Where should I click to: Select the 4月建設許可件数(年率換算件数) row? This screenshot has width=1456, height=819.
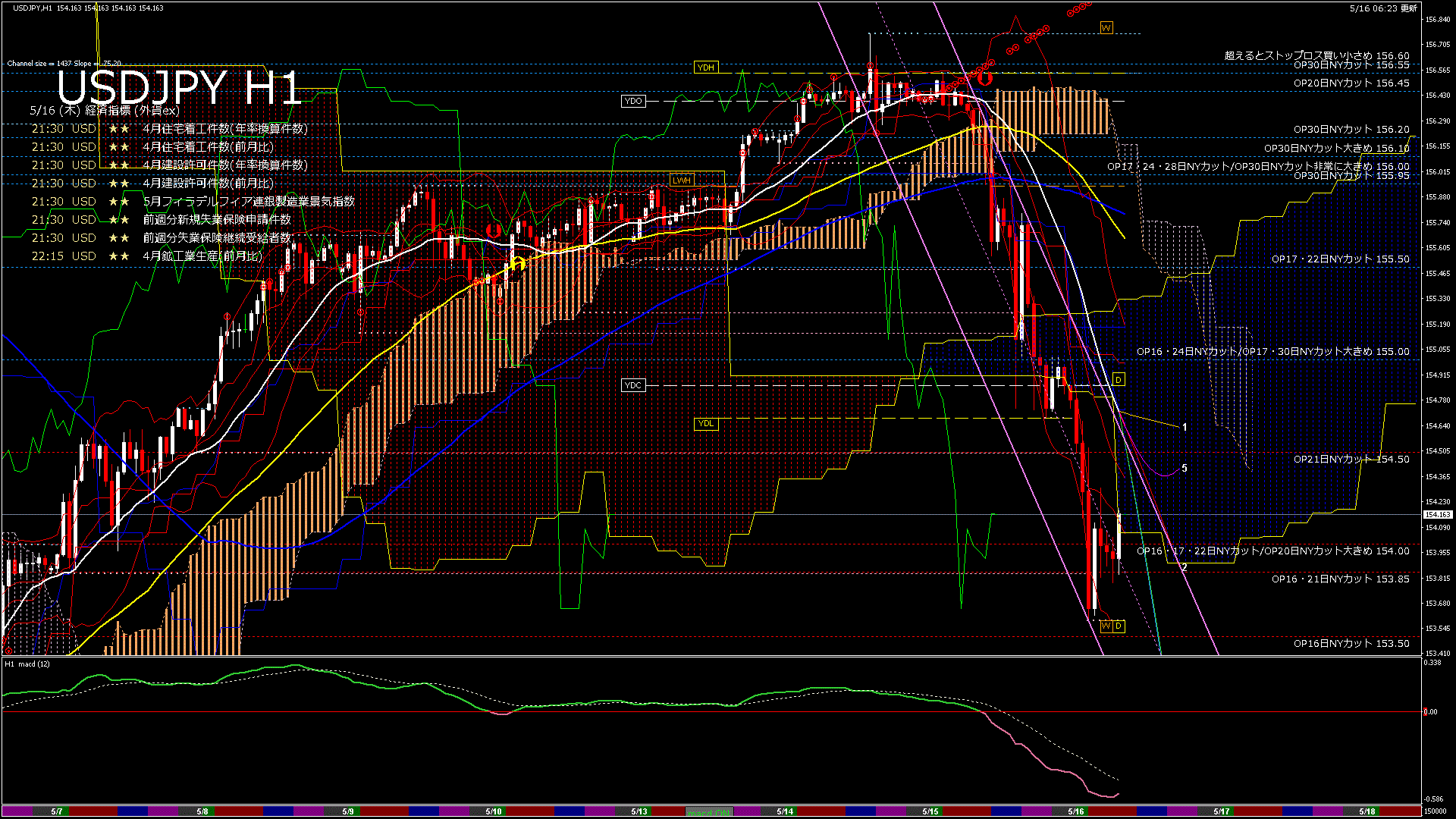tap(170, 165)
